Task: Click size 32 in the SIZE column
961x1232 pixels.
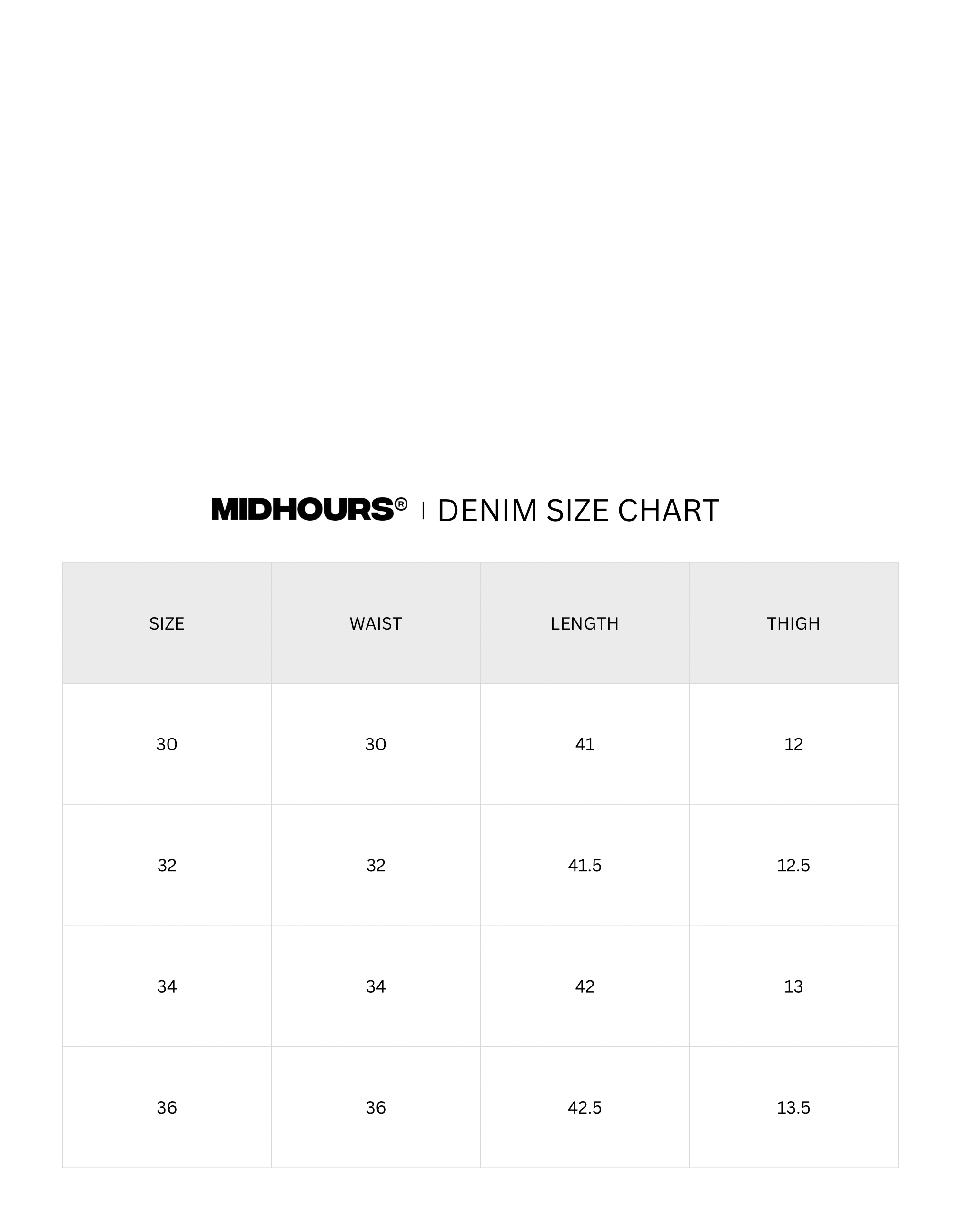Action: point(167,865)
